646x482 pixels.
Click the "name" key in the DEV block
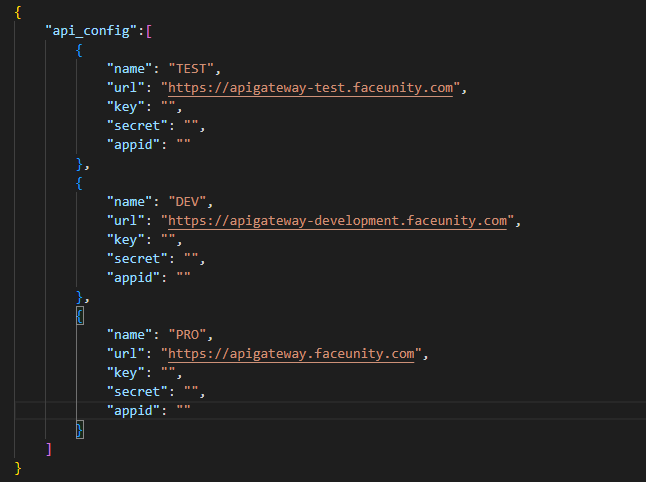[129, 201]
